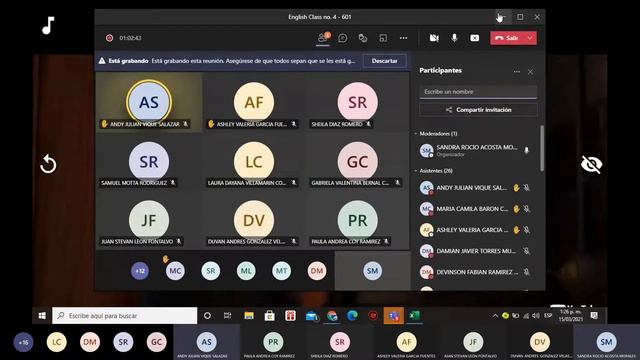Open the participants panel icon in toolbar
Viewport: 640px width, 360px height.
pos(323,38)
